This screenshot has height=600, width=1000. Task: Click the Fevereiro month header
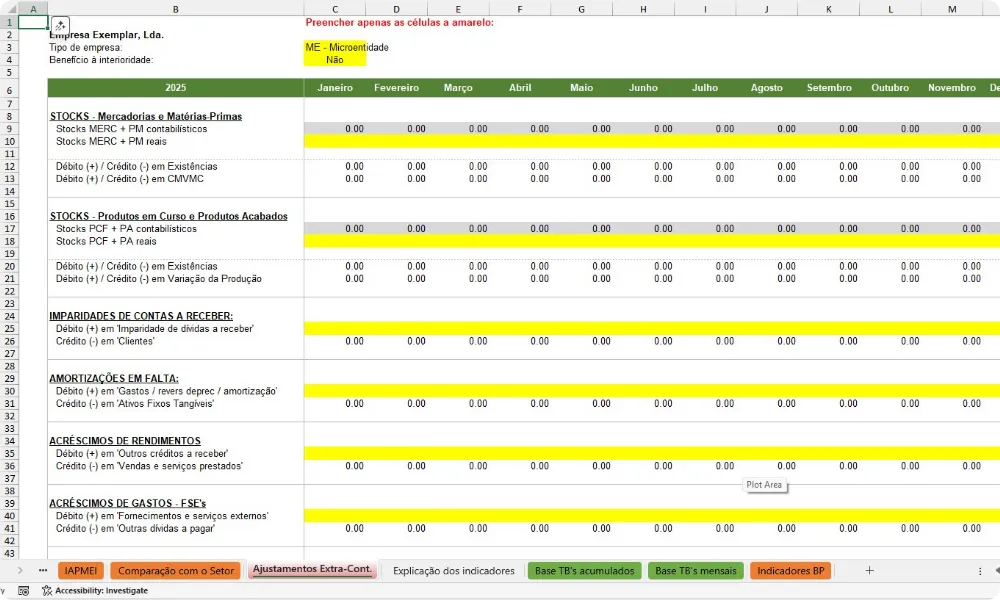tap(397, 88)
